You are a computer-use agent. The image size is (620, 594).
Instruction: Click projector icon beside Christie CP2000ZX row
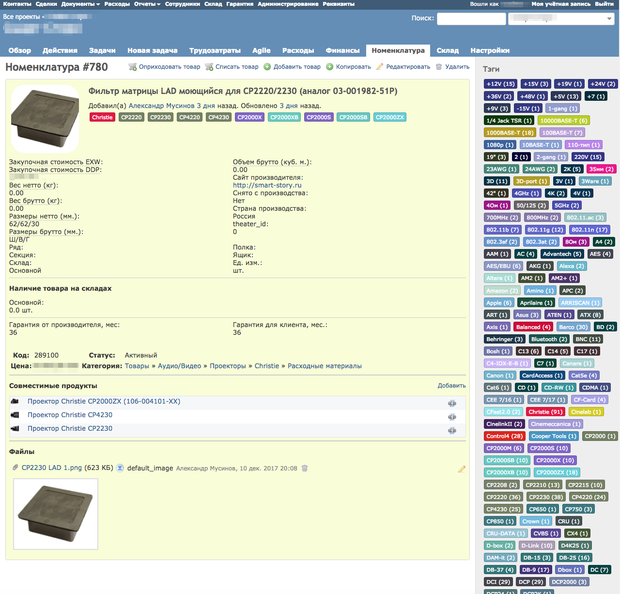15,401
